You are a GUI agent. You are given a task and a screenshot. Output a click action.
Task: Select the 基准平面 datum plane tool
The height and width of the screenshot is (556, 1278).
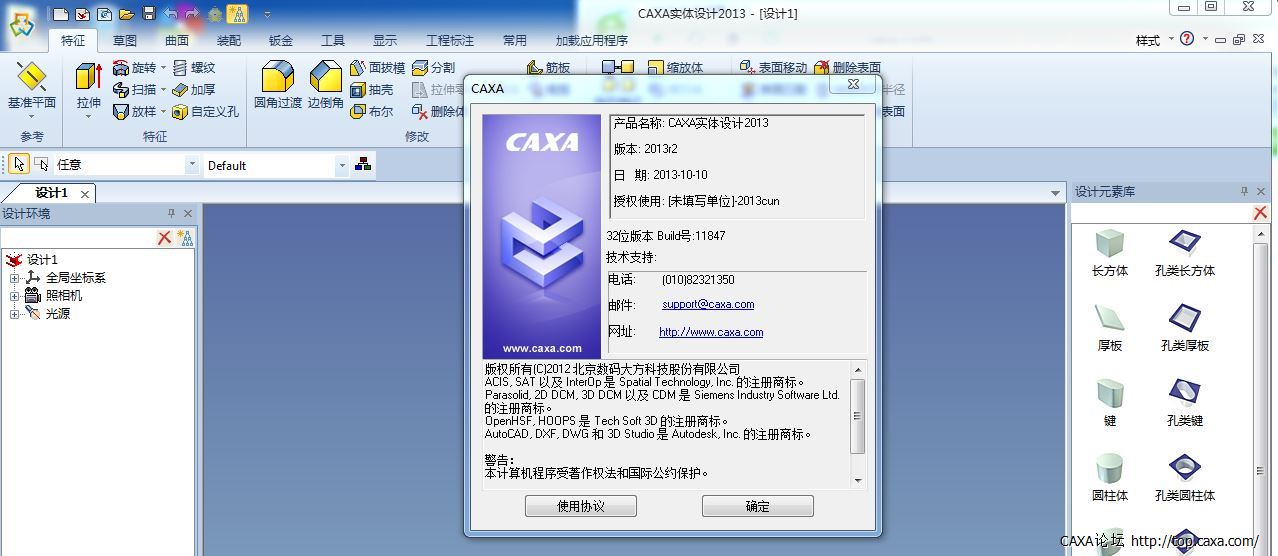click(x=32, y=86)
